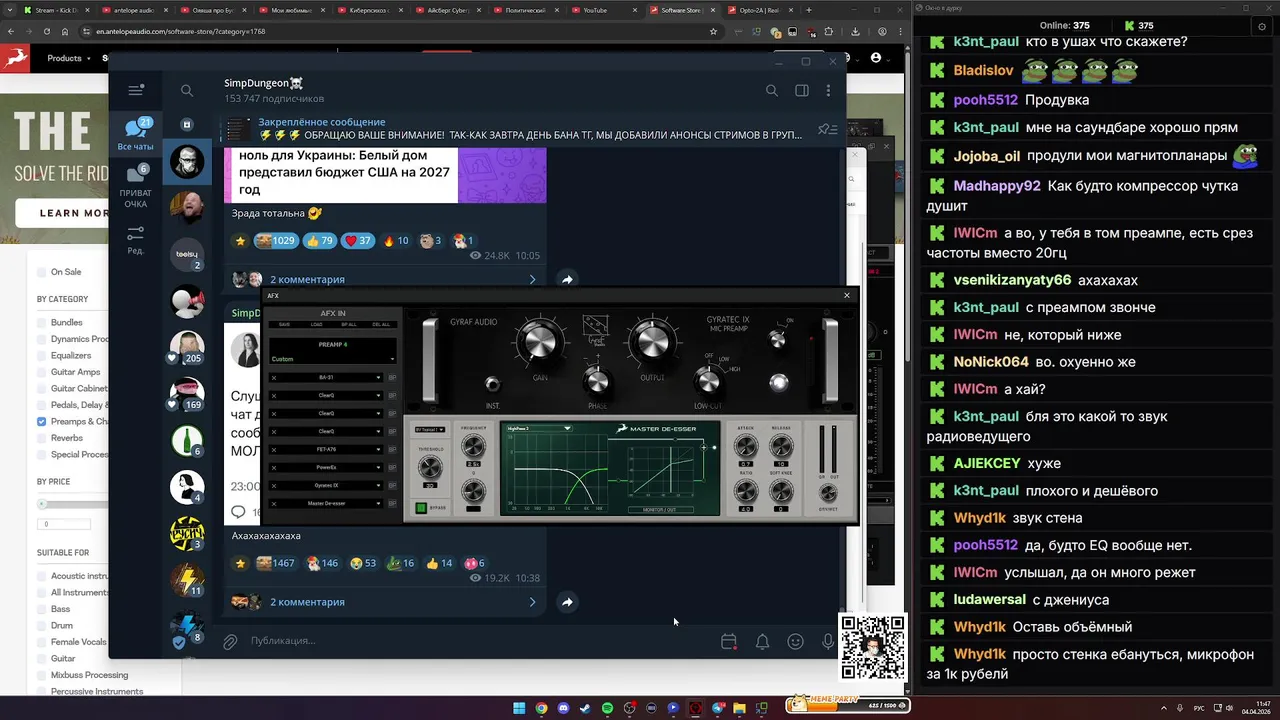
Task: Open chat with 205 unread badge
Action: (187, 347)
